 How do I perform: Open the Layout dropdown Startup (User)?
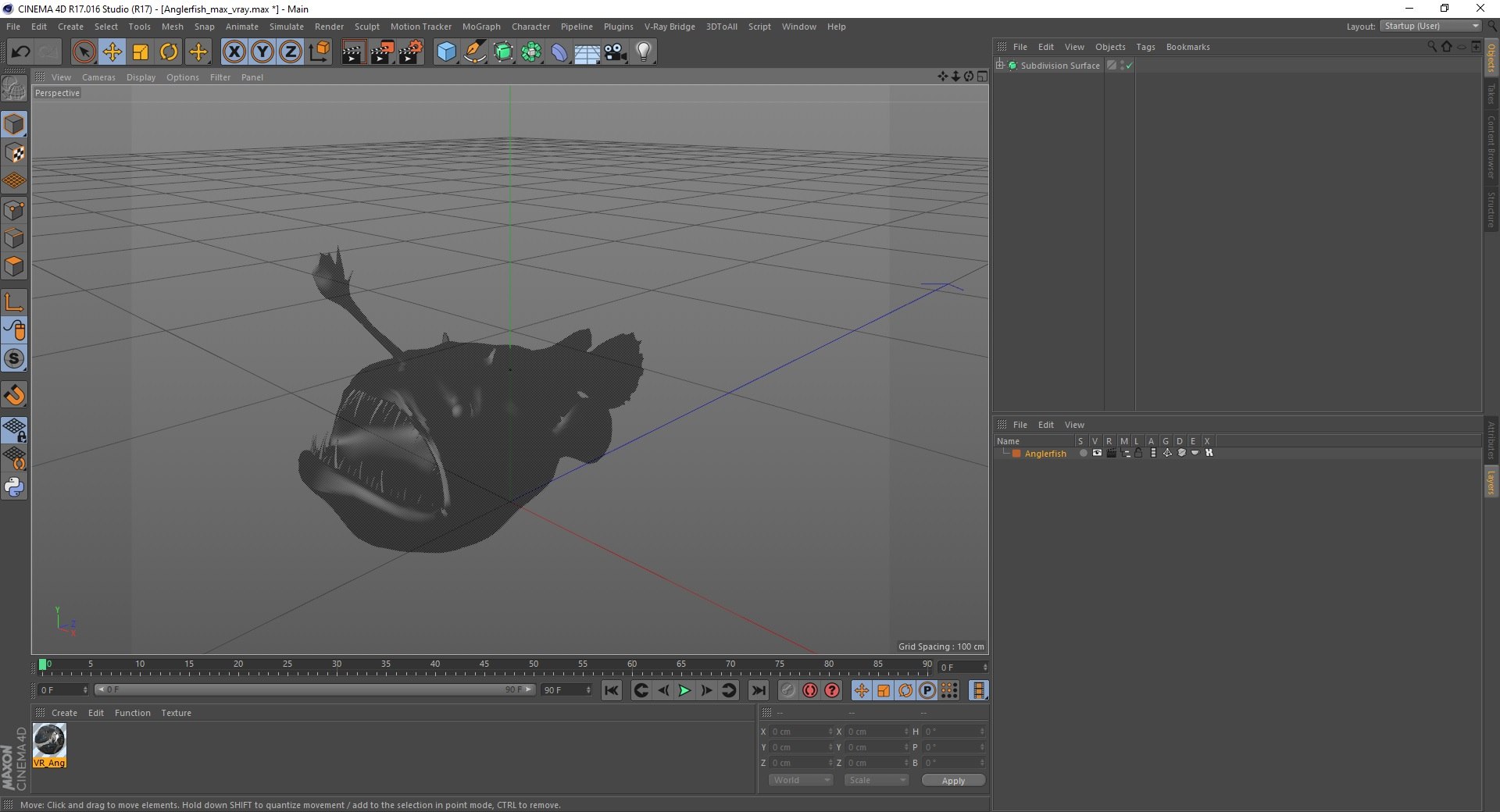click(x=1431, y=26)
